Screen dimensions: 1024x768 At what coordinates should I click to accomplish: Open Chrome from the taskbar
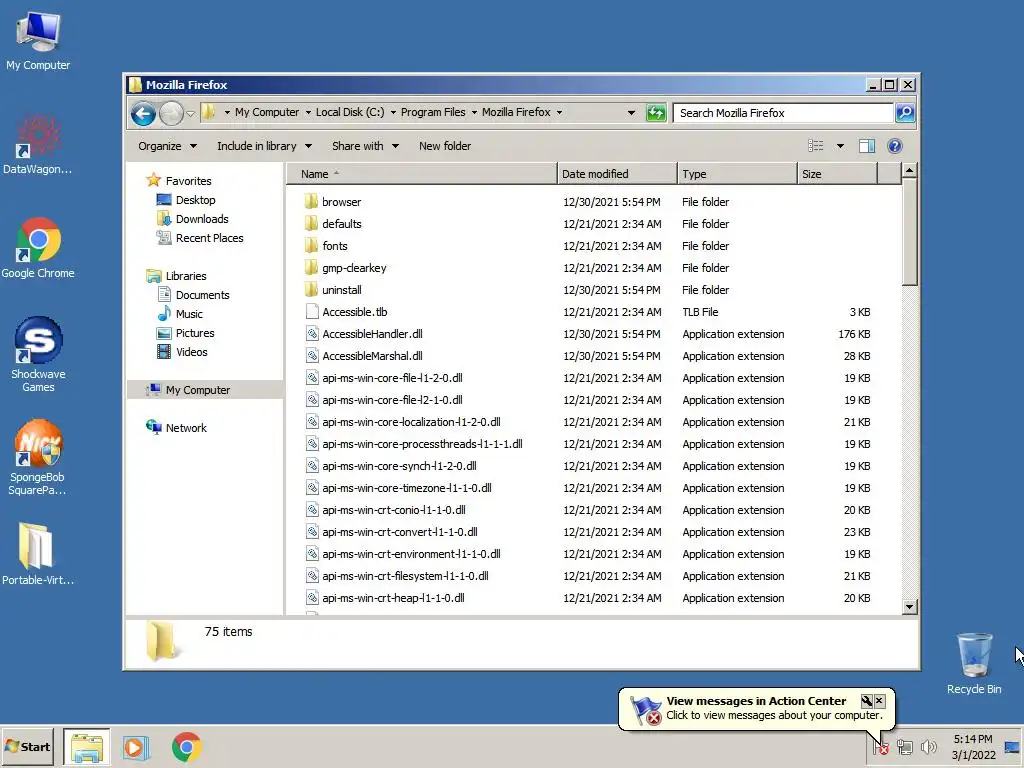click(187, 747)
